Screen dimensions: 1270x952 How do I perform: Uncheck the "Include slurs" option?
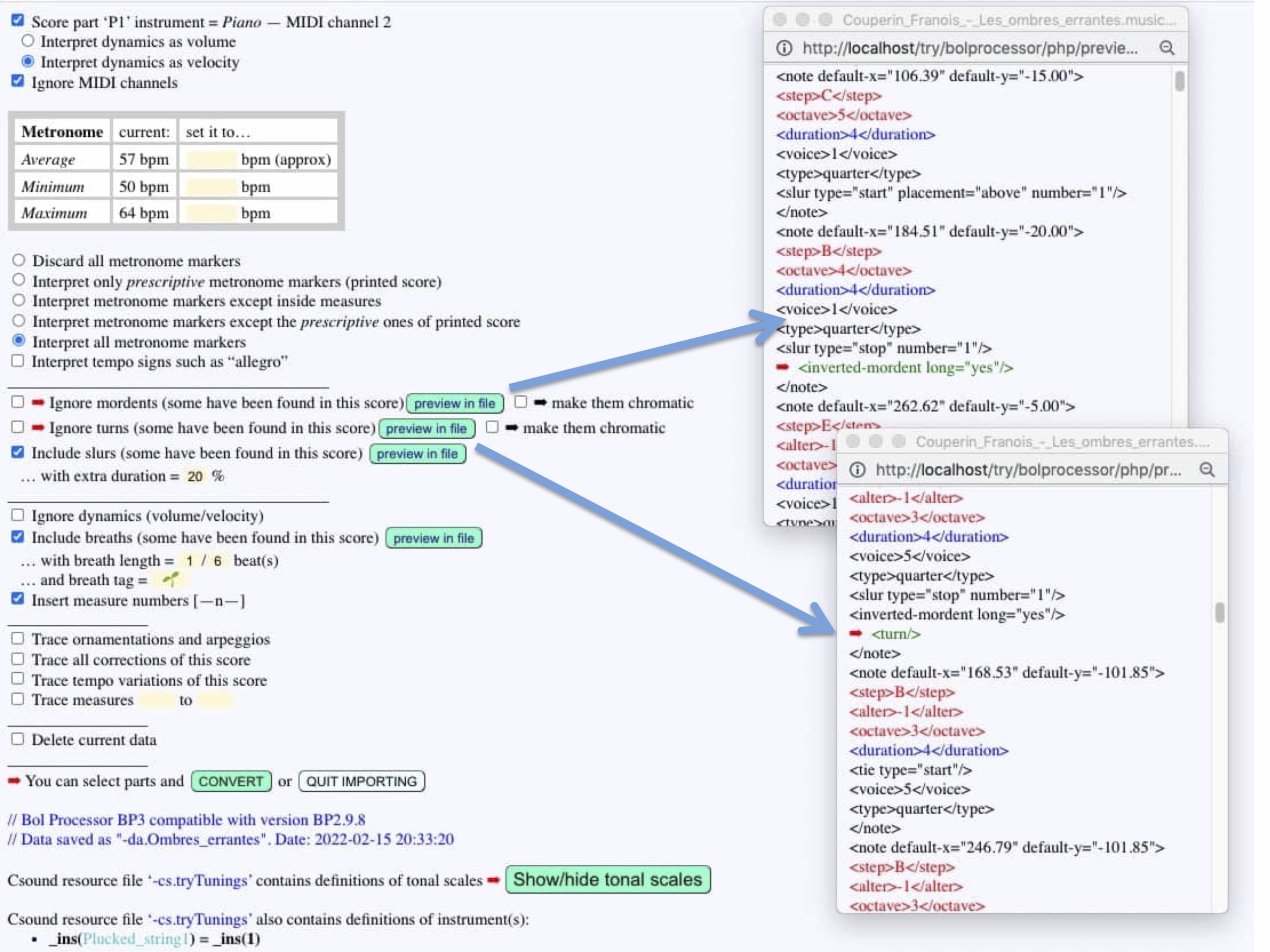click(17, 452)
